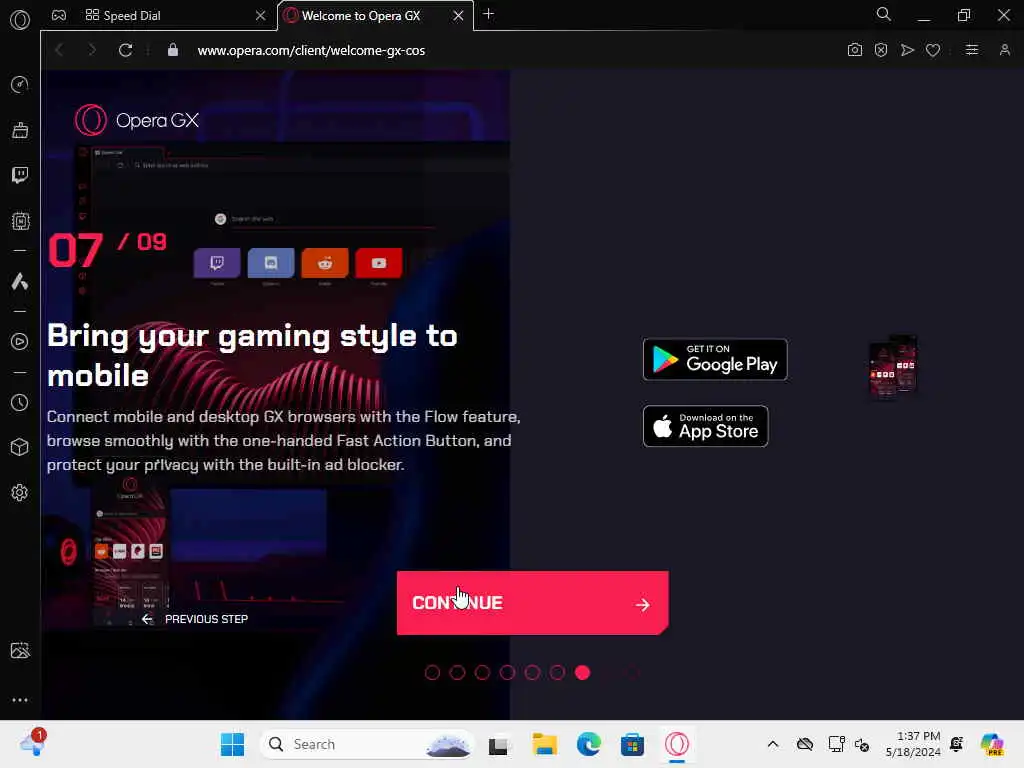The width and height of the screenshot is (1024, 768).
Task: Open Player icon in sidebar
Action: click(20, 342)
